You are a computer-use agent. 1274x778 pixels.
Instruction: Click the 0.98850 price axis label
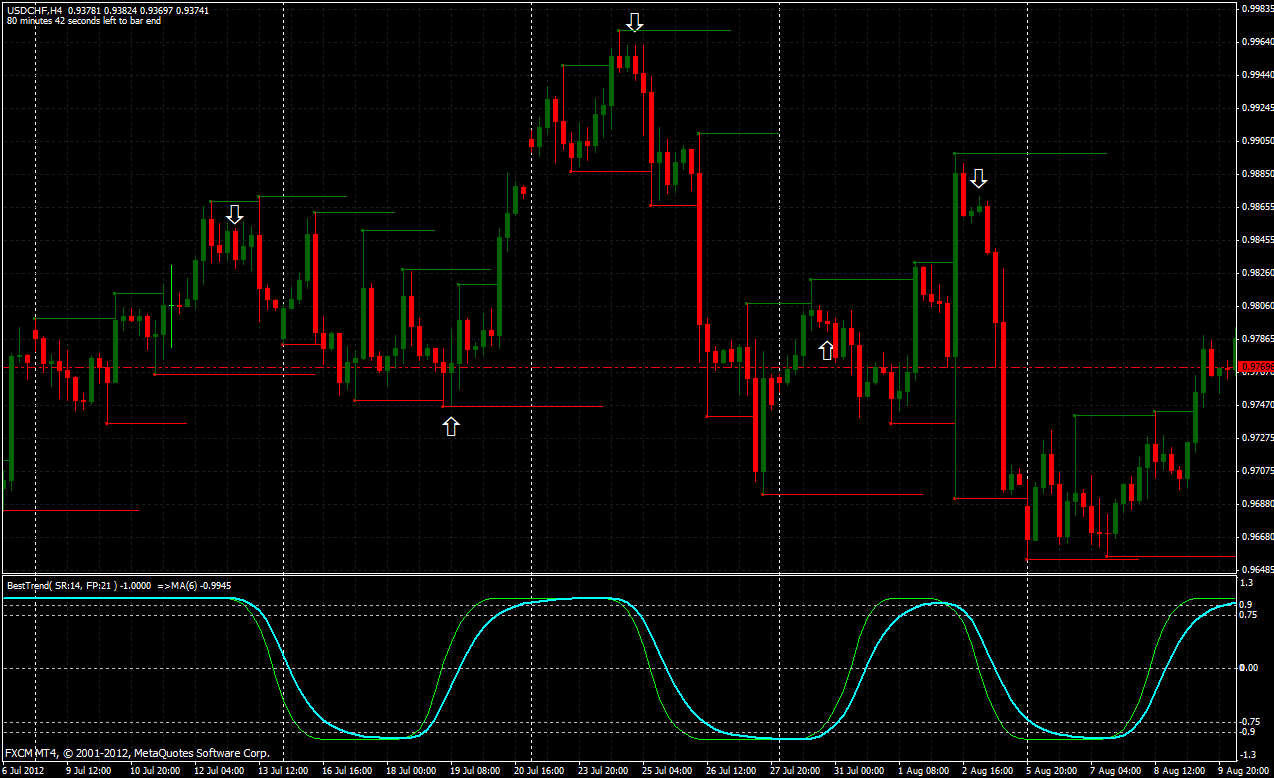pos(1256,174)
